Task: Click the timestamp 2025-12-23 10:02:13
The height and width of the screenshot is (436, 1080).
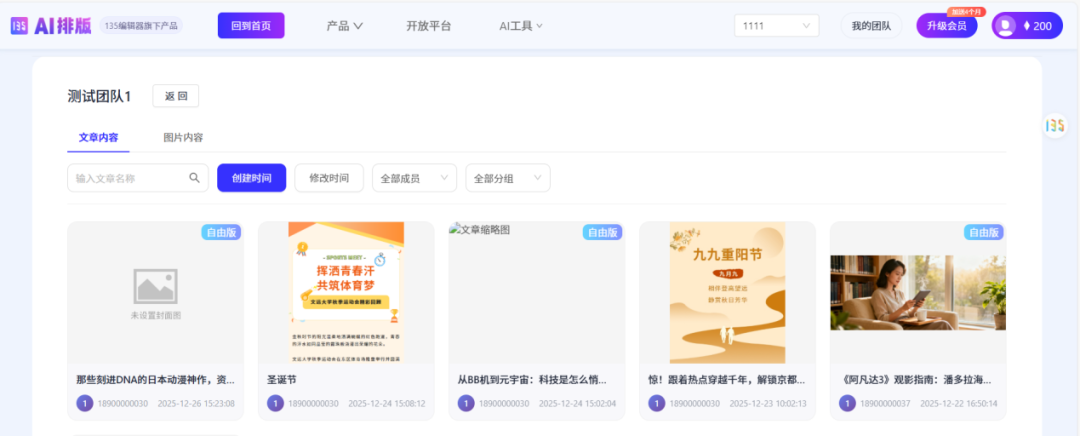Action: pyautogui.click(x=768, y=404)
